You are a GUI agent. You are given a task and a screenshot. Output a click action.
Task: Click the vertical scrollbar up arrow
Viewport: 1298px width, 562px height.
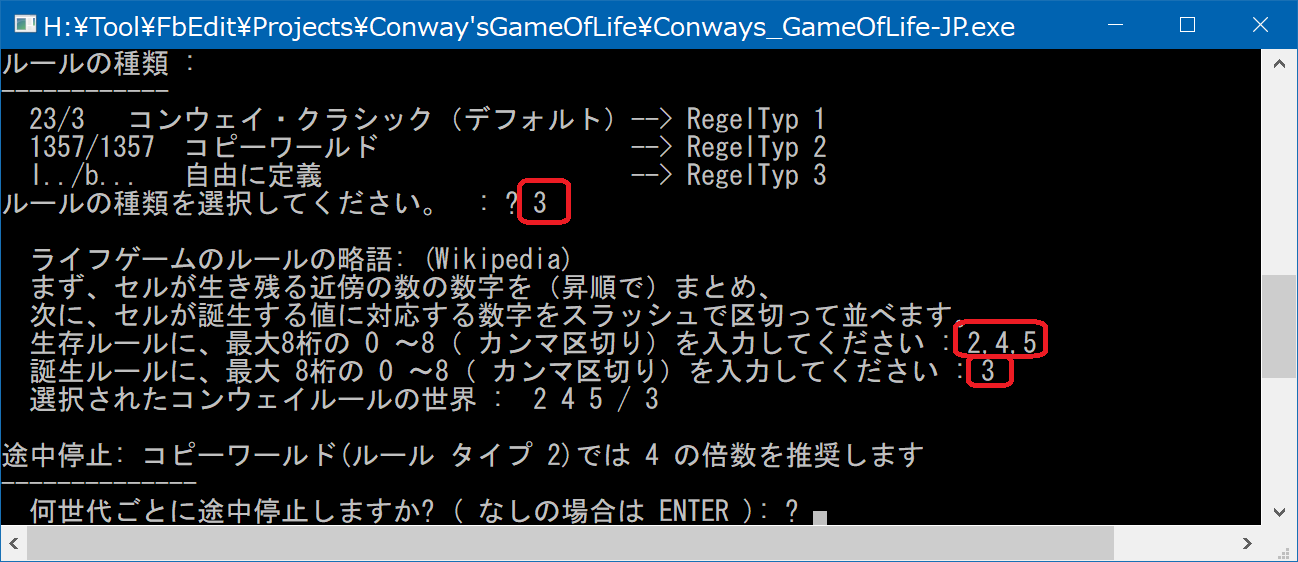pyautogui.click(x=1278, y=63)
